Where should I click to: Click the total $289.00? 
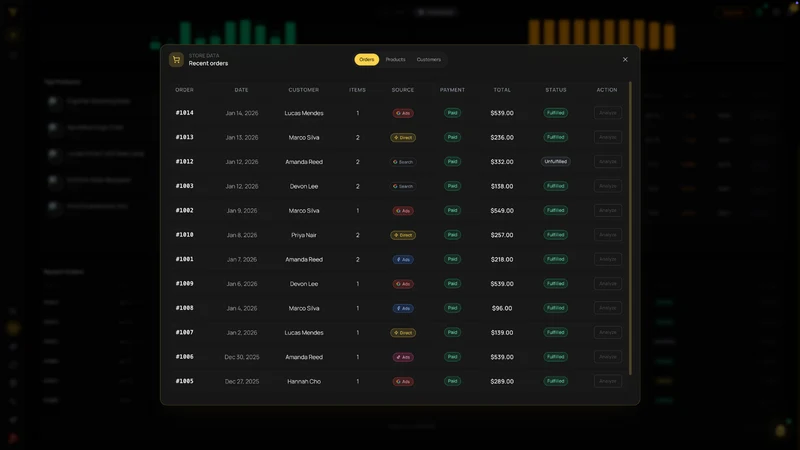[x=502, y=382]
